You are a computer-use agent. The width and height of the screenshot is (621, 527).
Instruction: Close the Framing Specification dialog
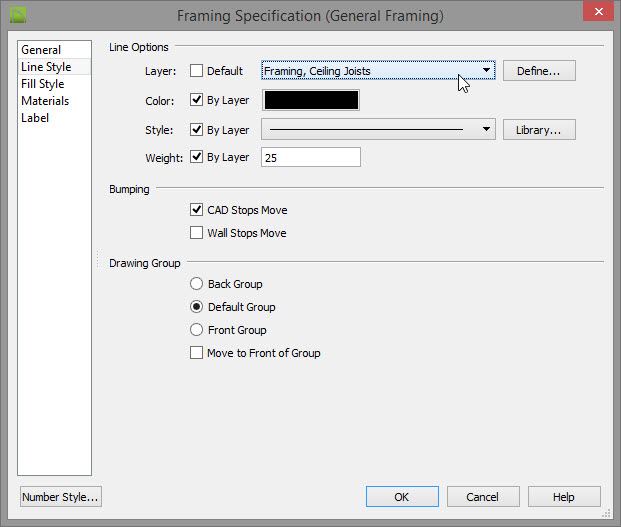click(x=598, y=11)
